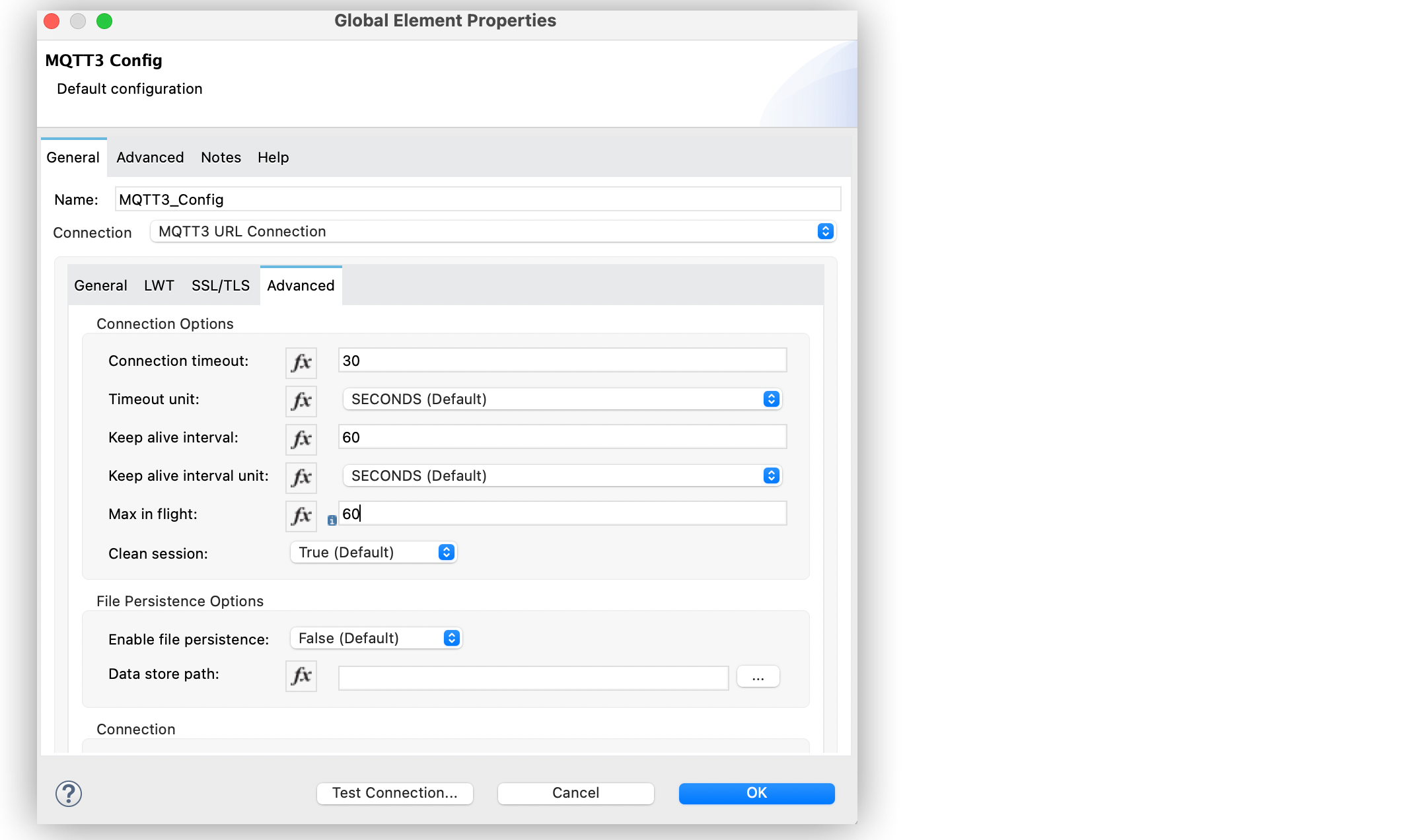Click the Cancel button

[x=575, y=793]
